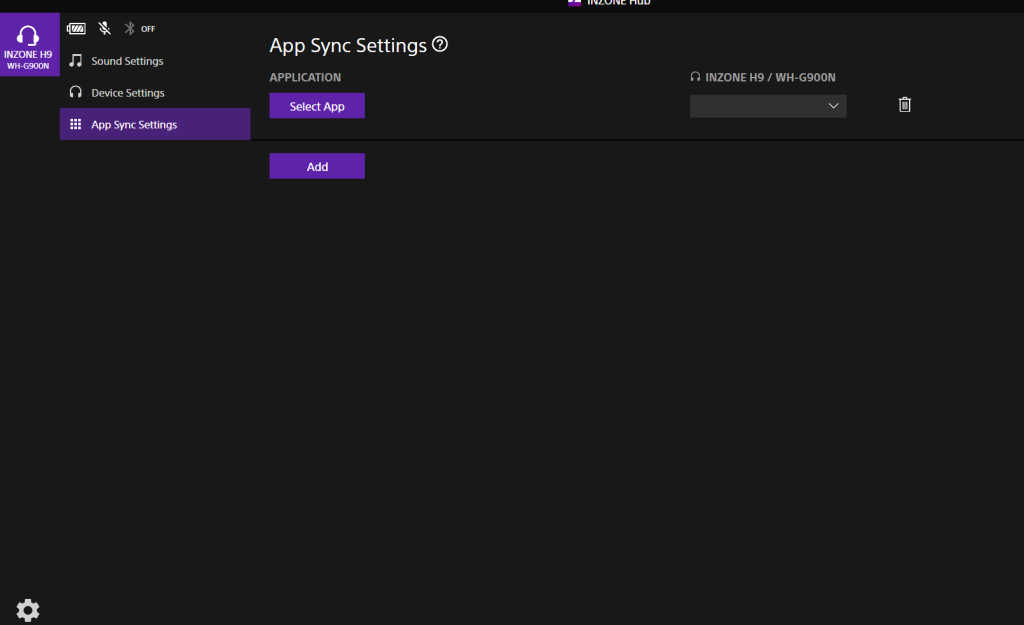
Task: Click the muted microphone status icon
Action: coord(104,29)
